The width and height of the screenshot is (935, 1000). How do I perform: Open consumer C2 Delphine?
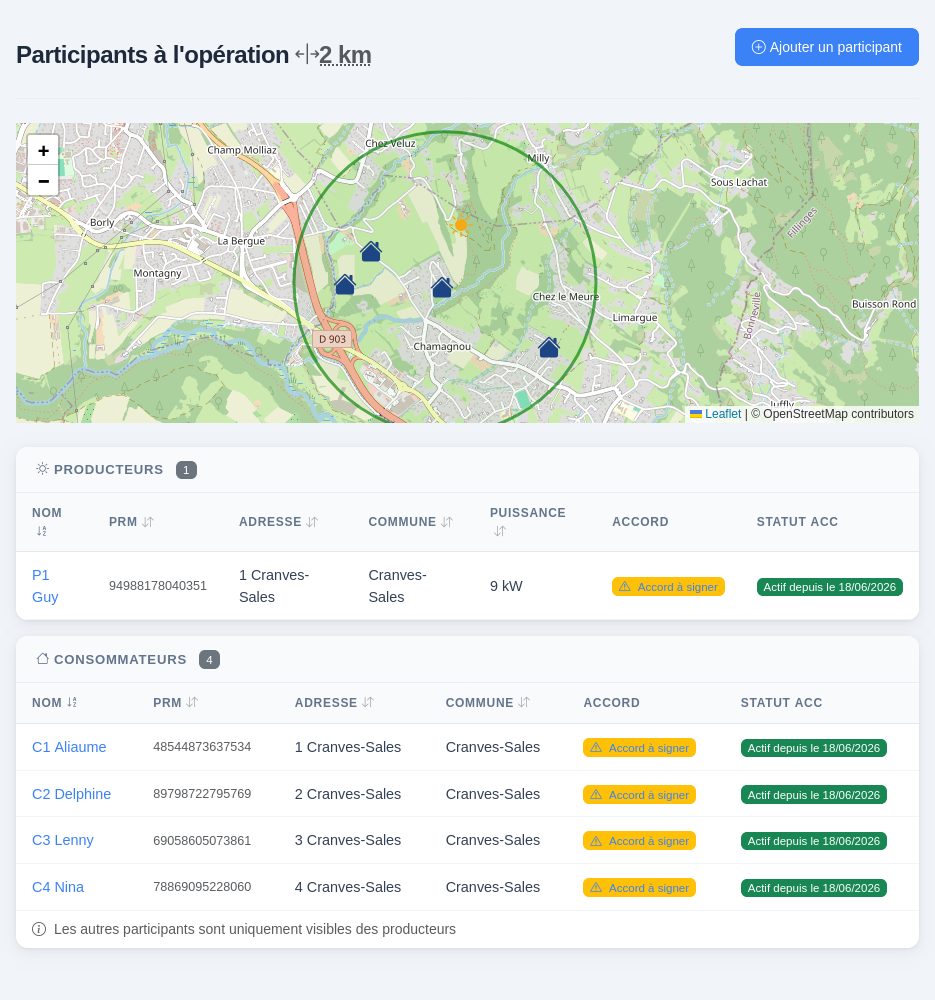click(71, 794)
